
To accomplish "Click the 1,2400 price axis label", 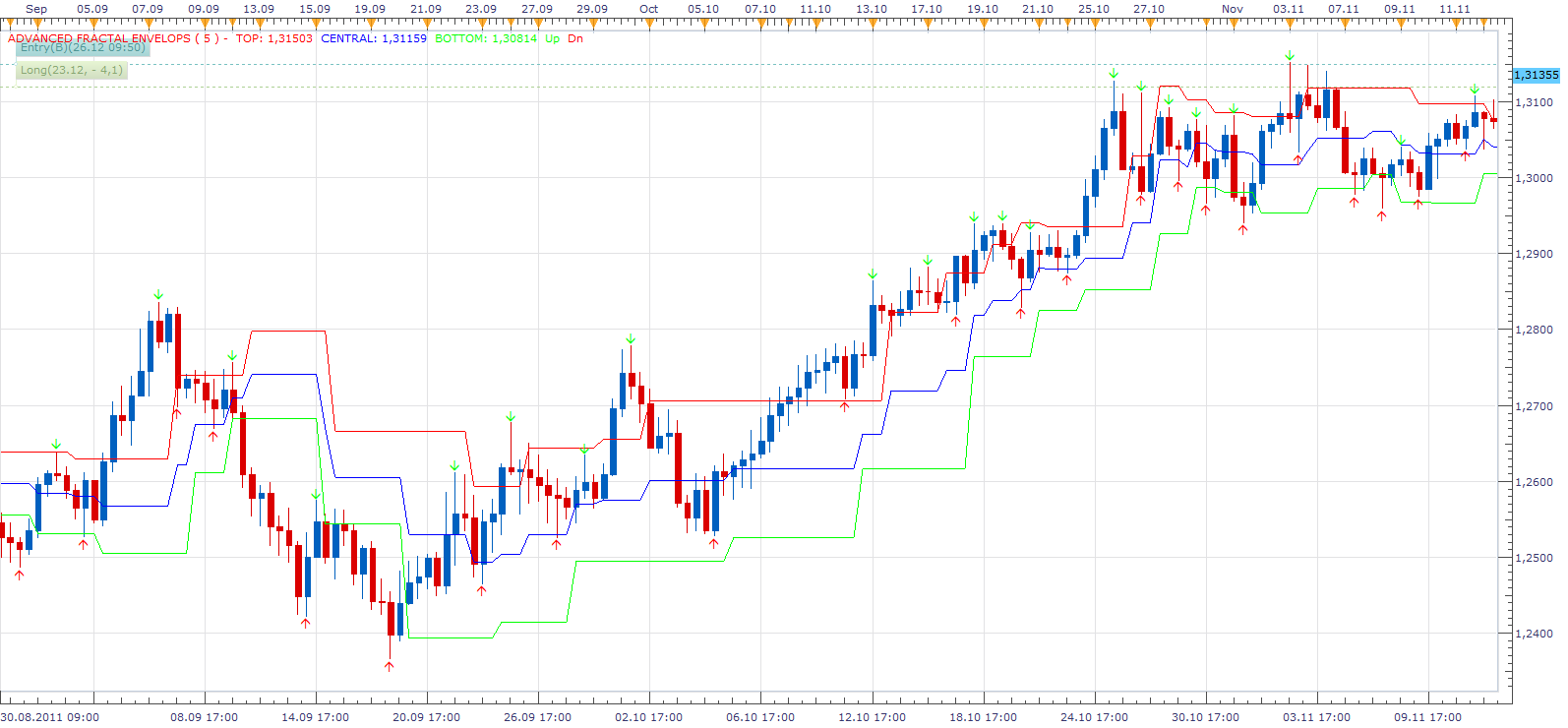I will 1535,635.
